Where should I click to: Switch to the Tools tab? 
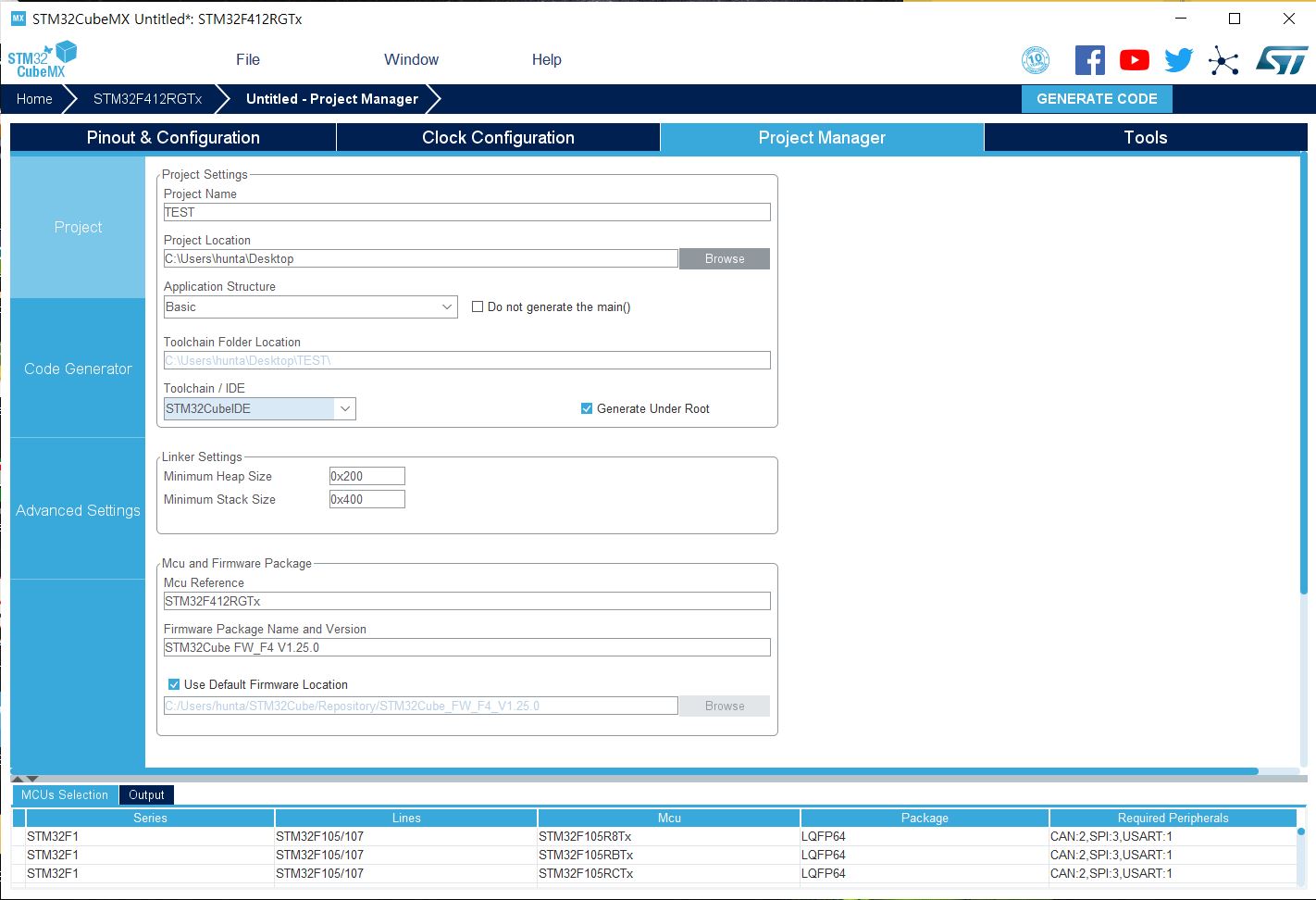(1146, 137)
